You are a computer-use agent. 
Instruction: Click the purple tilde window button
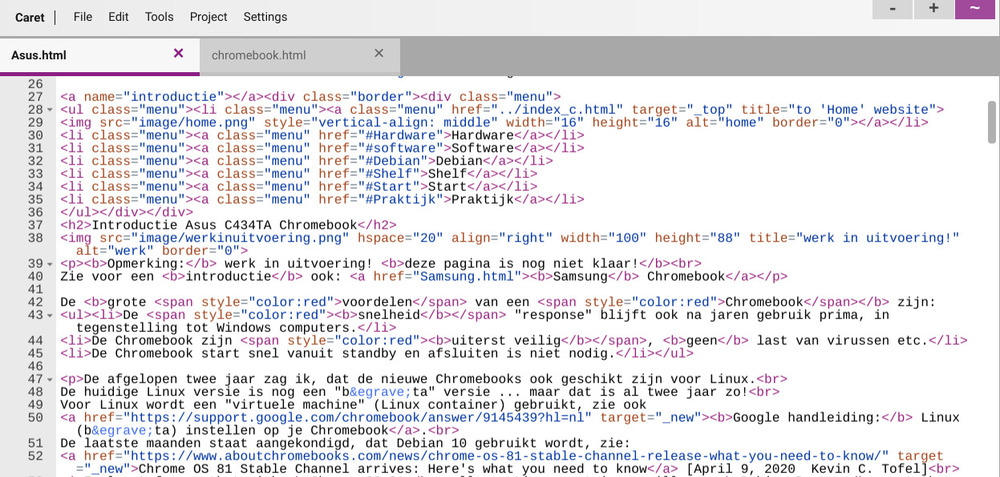click(x=974, y=9)
